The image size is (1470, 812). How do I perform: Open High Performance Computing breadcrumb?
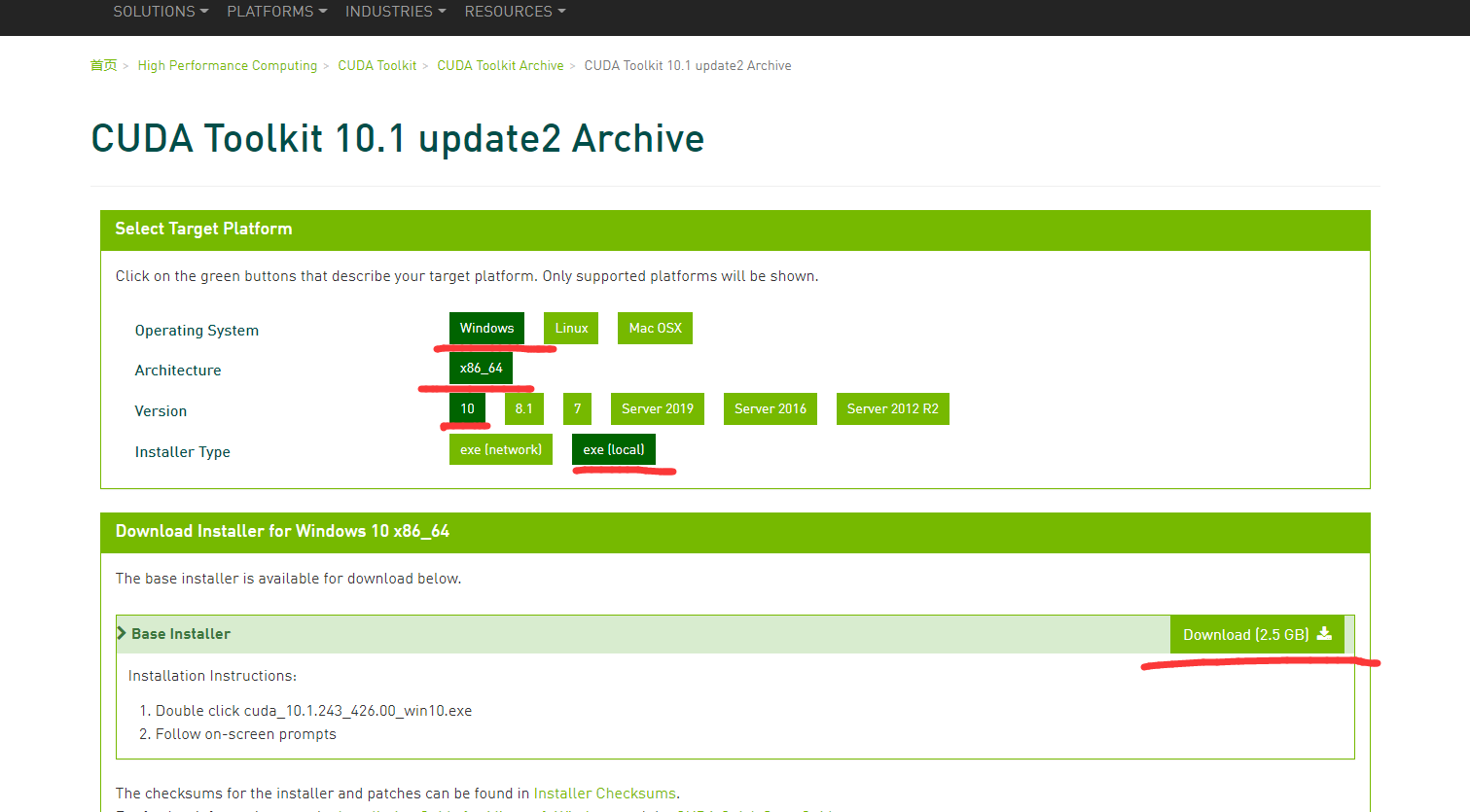tap(228, 65)
